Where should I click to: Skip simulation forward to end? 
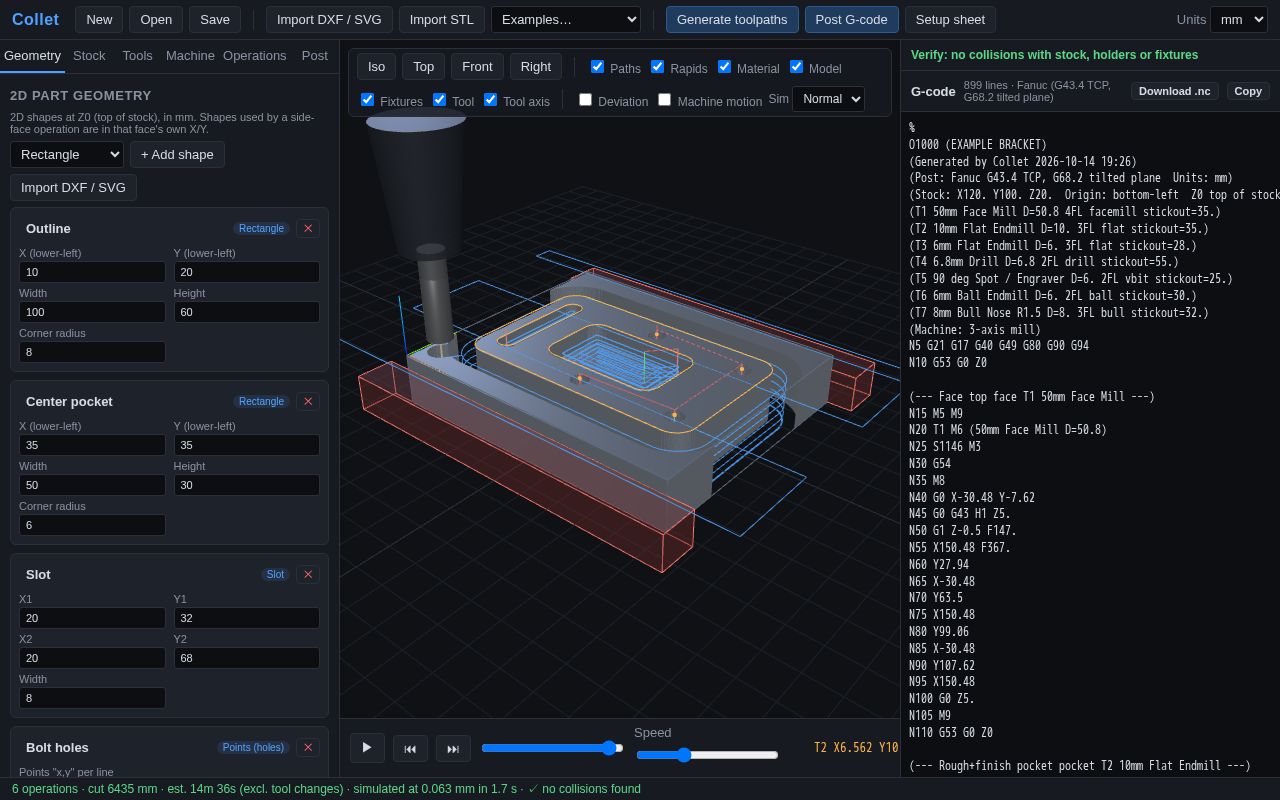pyautogui.click(x=453, y=749)
